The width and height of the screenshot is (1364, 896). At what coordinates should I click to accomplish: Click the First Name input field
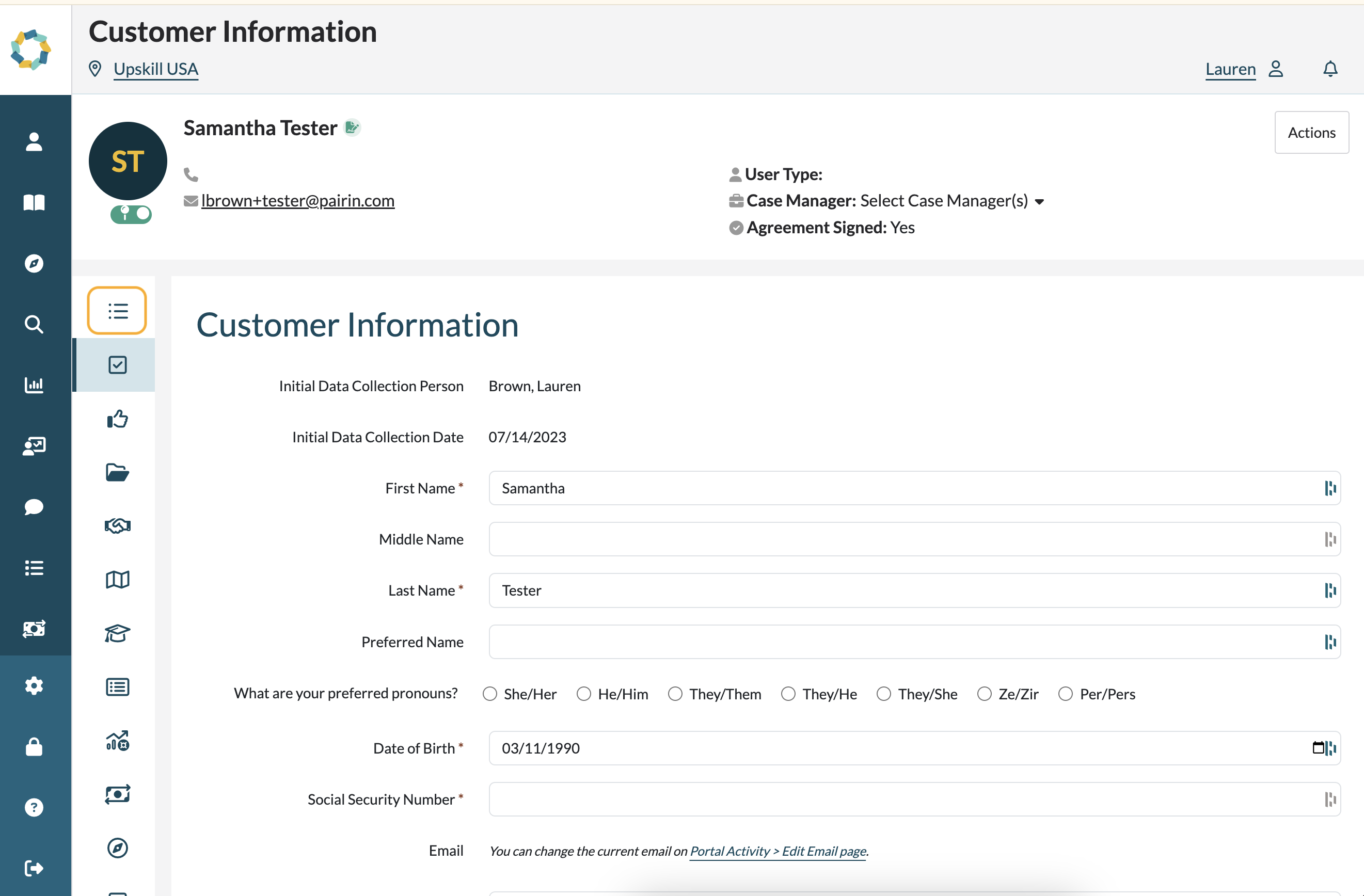click(914, 488)
